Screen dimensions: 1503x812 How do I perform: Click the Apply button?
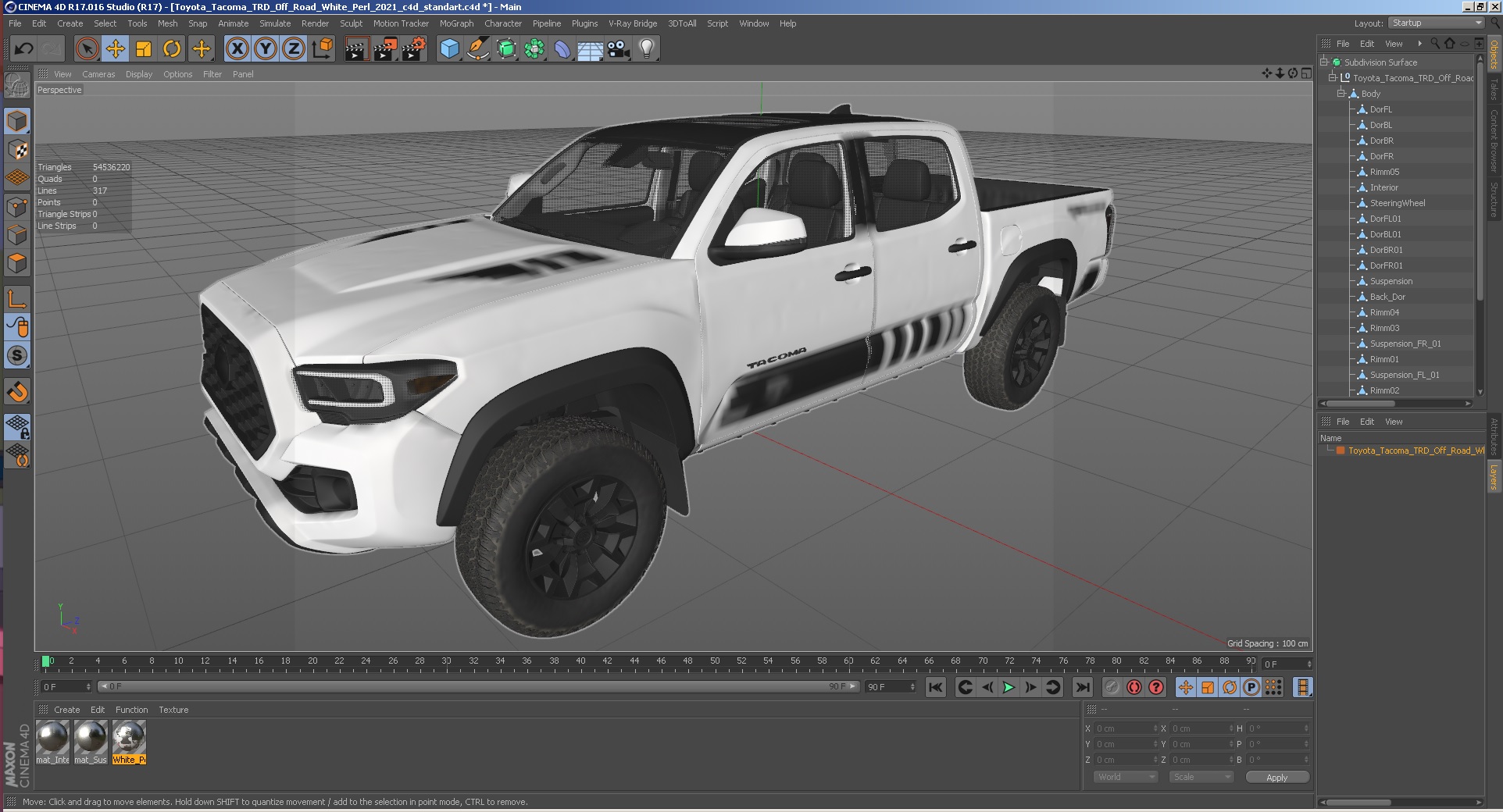1276,777
